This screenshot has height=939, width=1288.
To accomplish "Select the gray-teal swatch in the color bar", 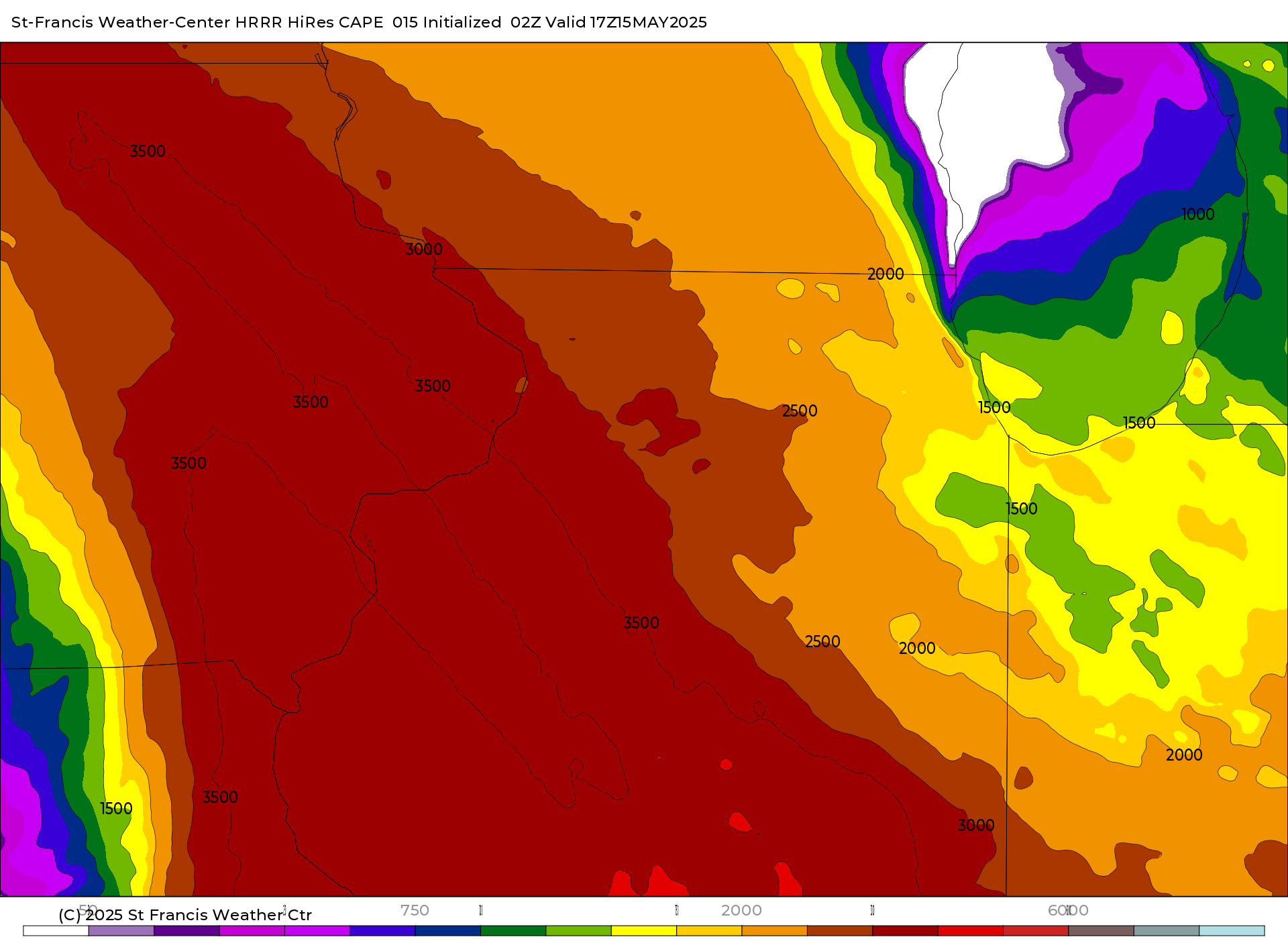I will pyautogui.click(x=1167, y=931).
